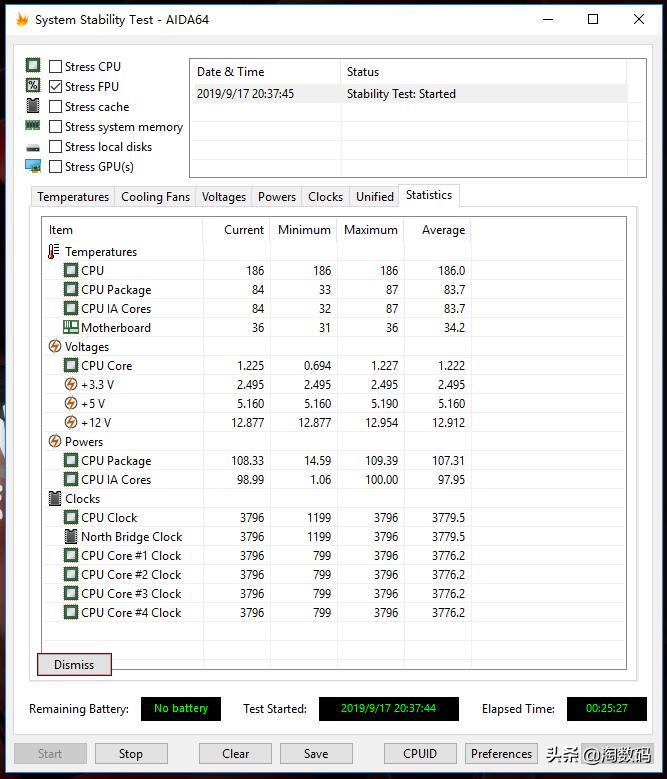Uncheck the Stress FPU checkbox
The image size is (667, 779).
point(56,87)
